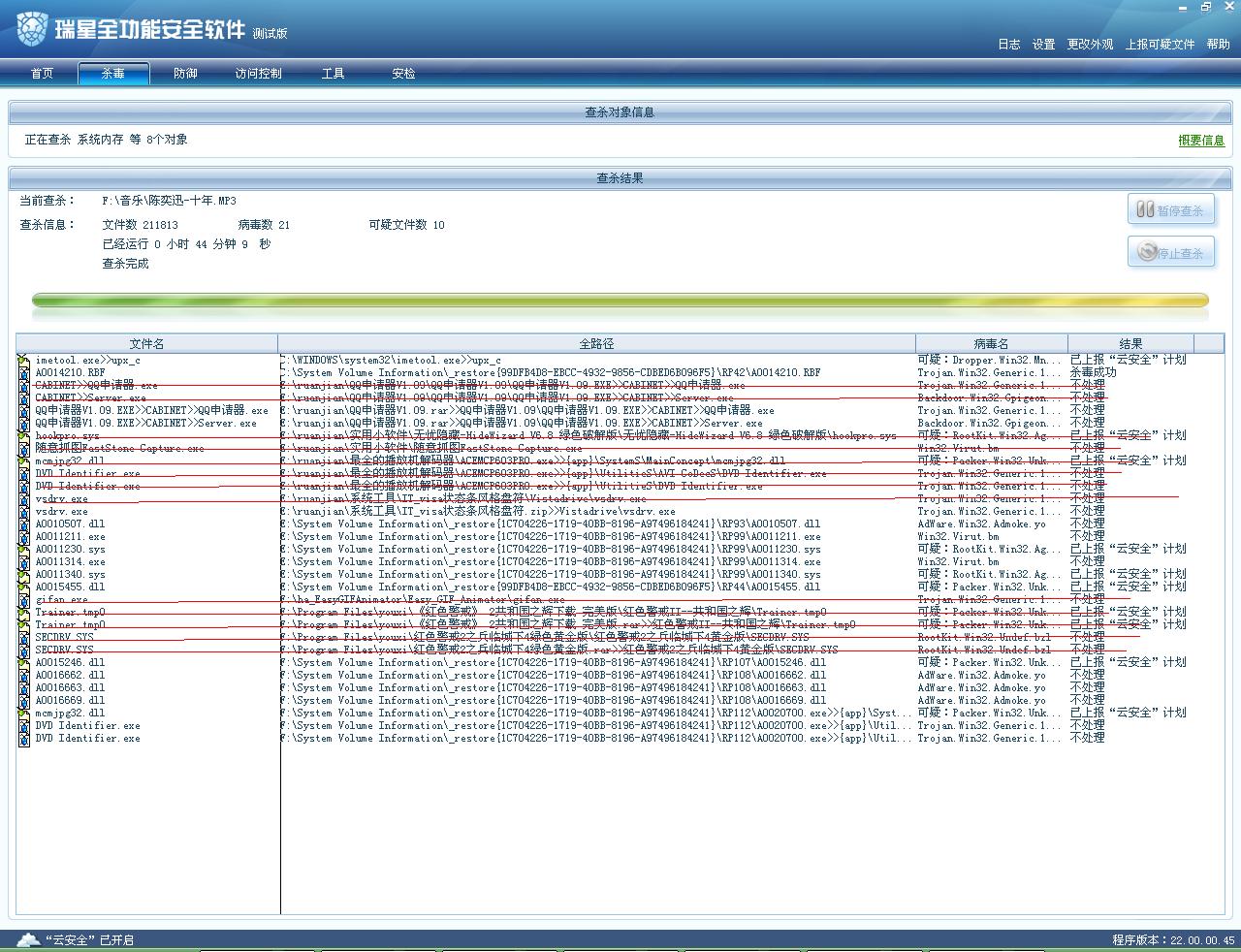Viewport: 1241px width, 952px height.
Task: Open the 首页 home tab
Action: 42,74
